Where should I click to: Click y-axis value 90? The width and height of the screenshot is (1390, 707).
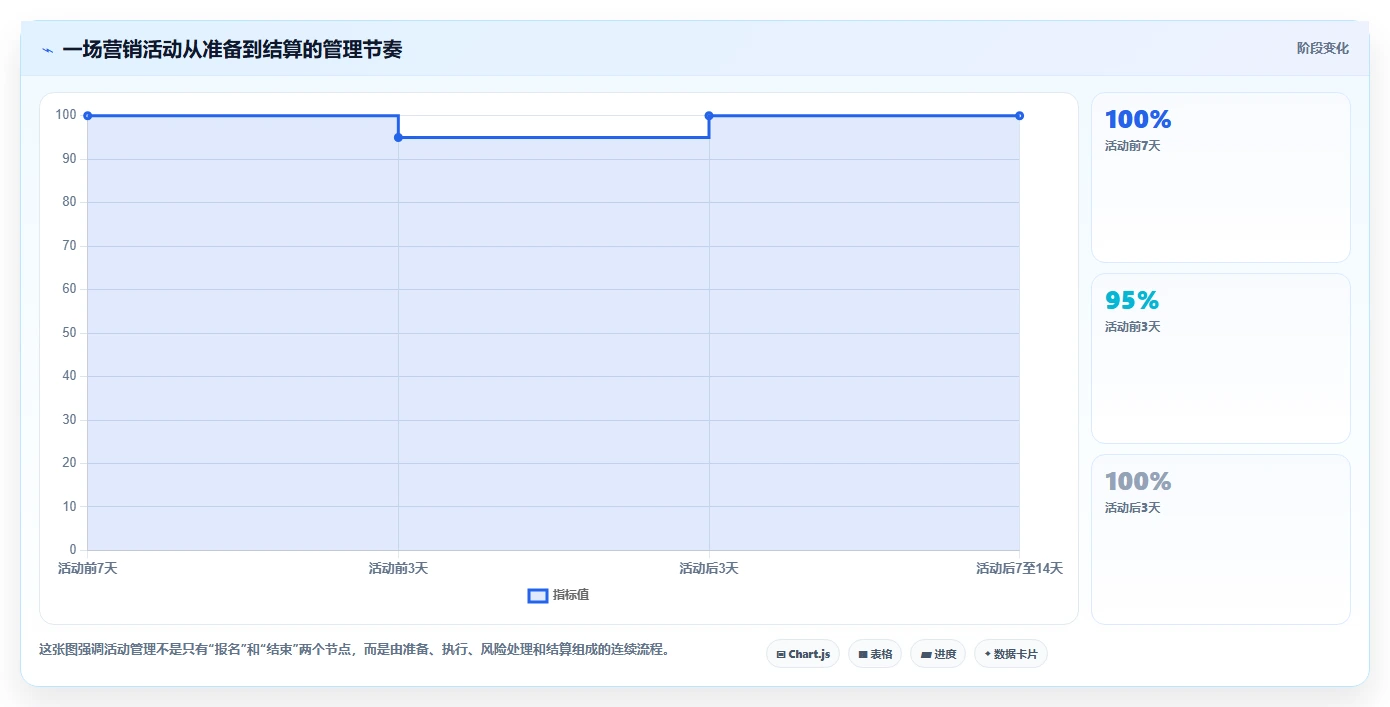(x=69, y=158)
